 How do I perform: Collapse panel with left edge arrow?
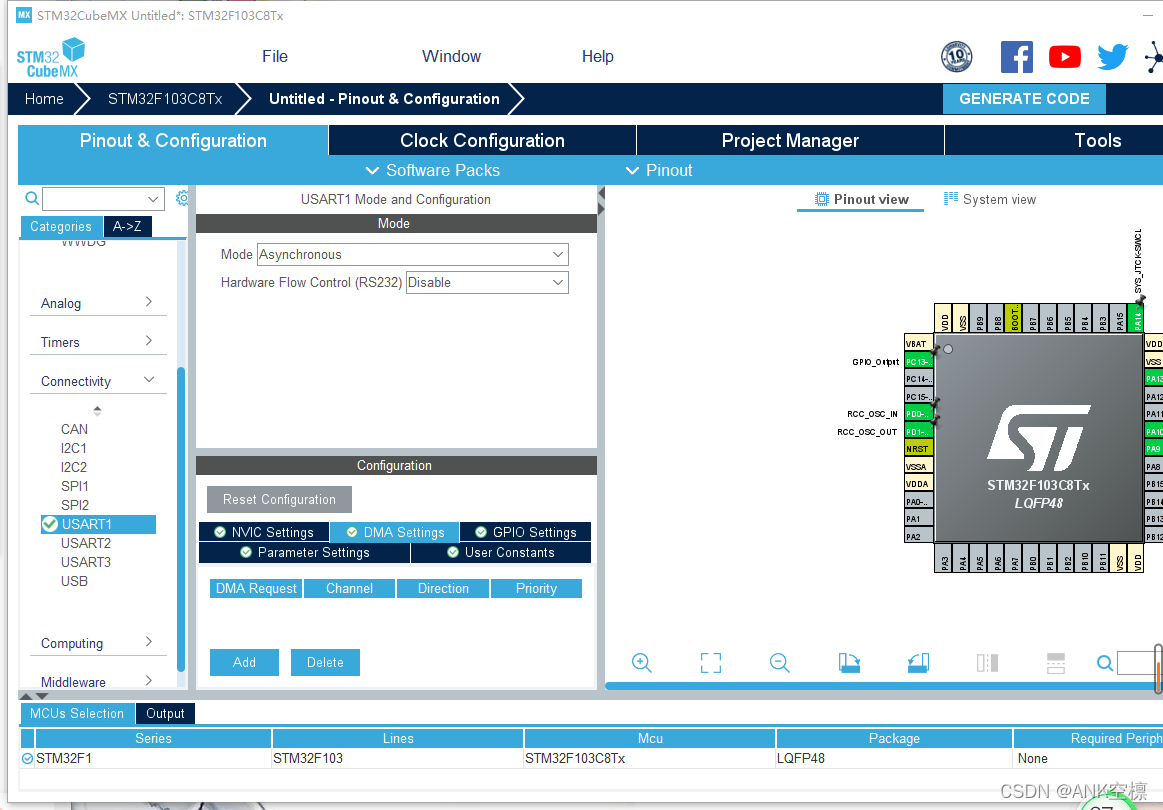pos(602,194)
